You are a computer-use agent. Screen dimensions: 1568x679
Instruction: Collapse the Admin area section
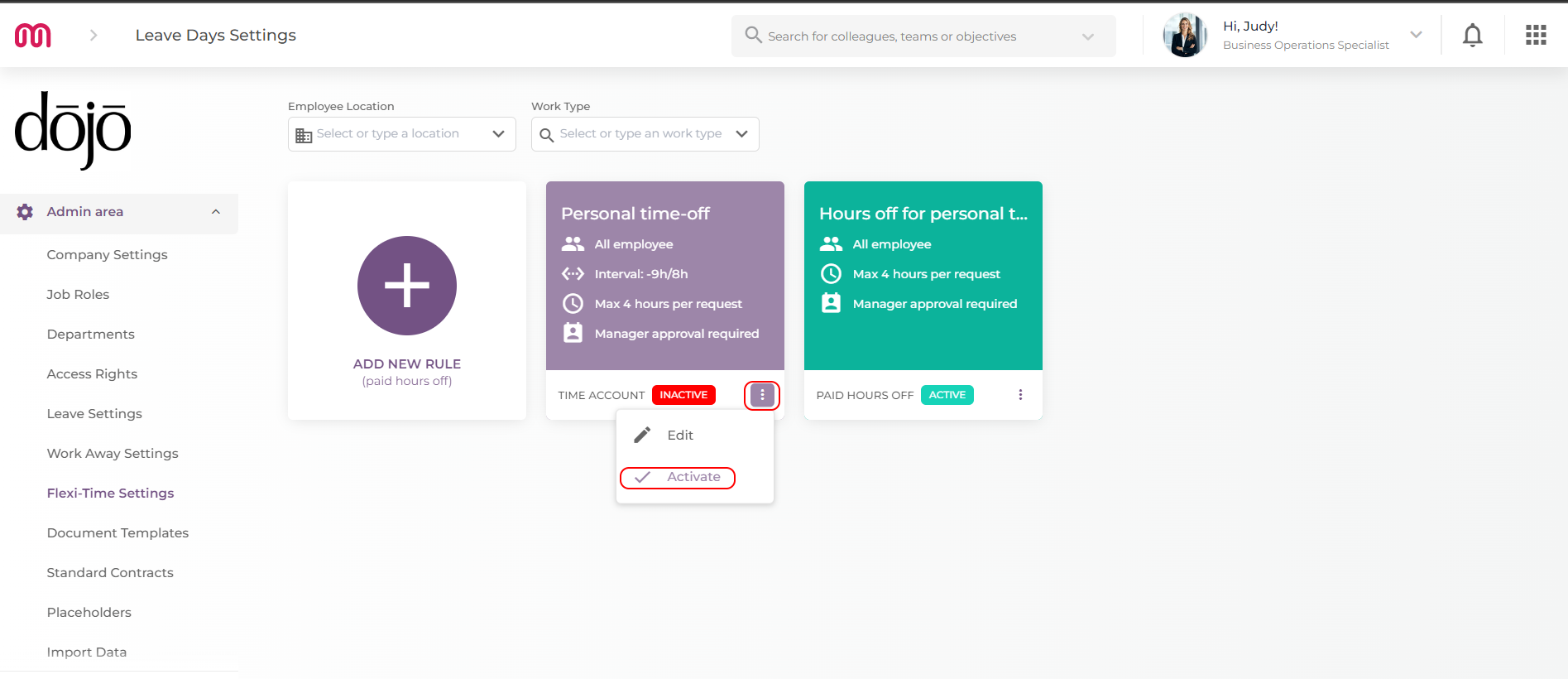point(216,212)
